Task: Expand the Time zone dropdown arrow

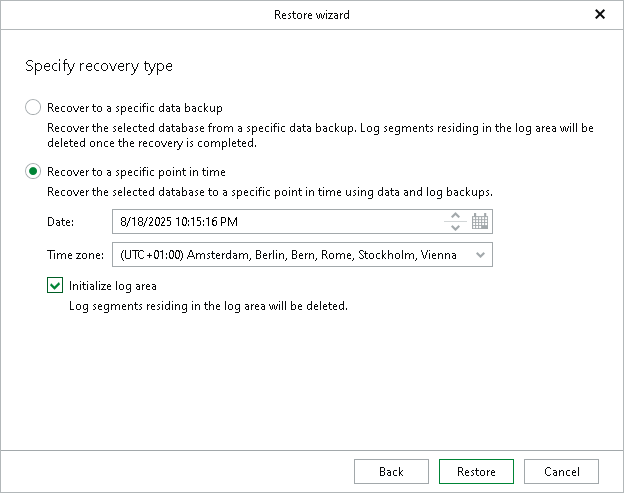Action: click(481, 255)
